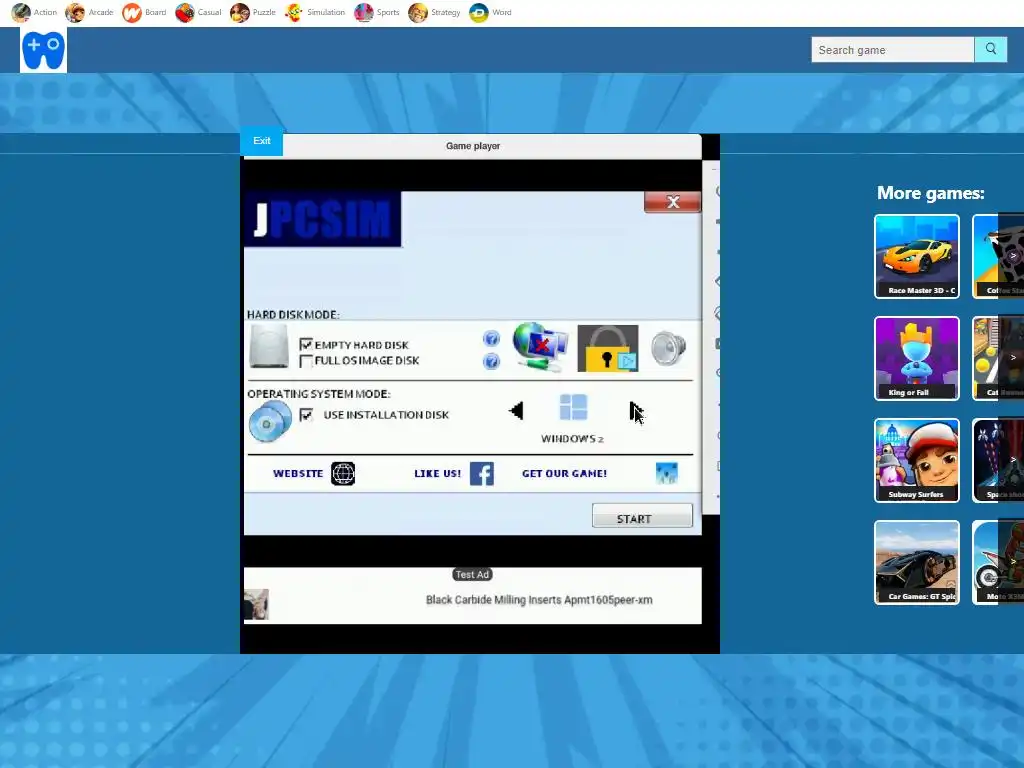
Task: Open the Website link
Action: (298, 473)
